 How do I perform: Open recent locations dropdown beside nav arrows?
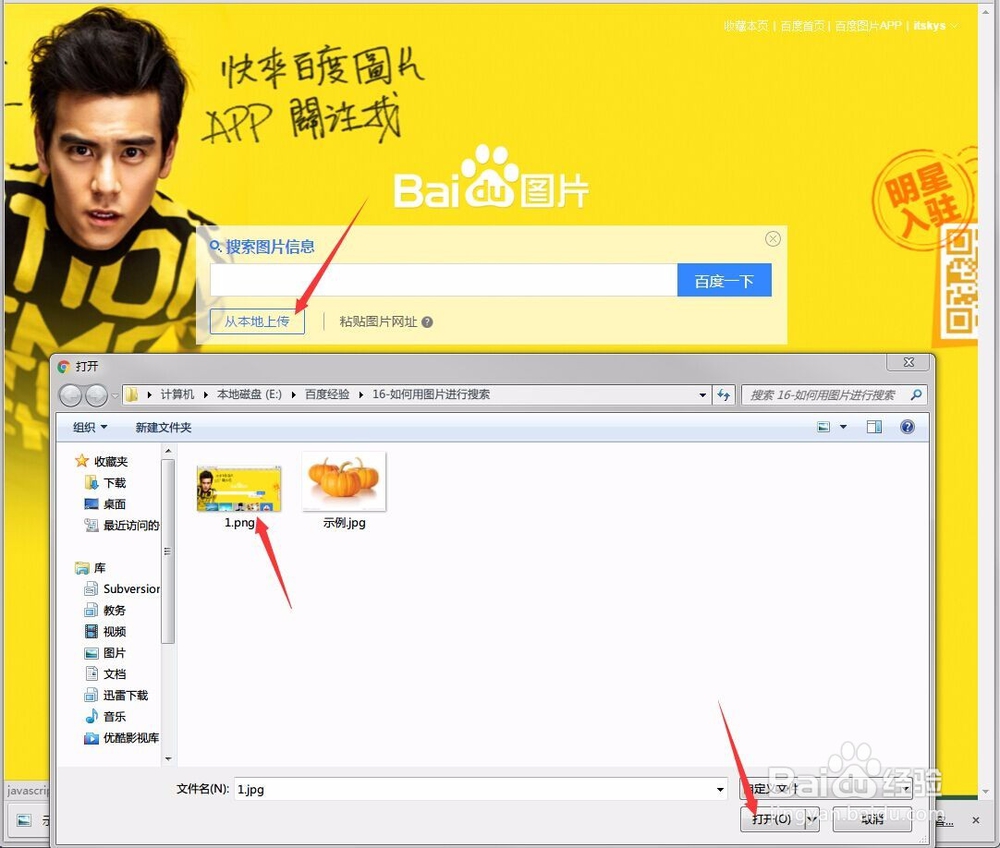[115, 395]
